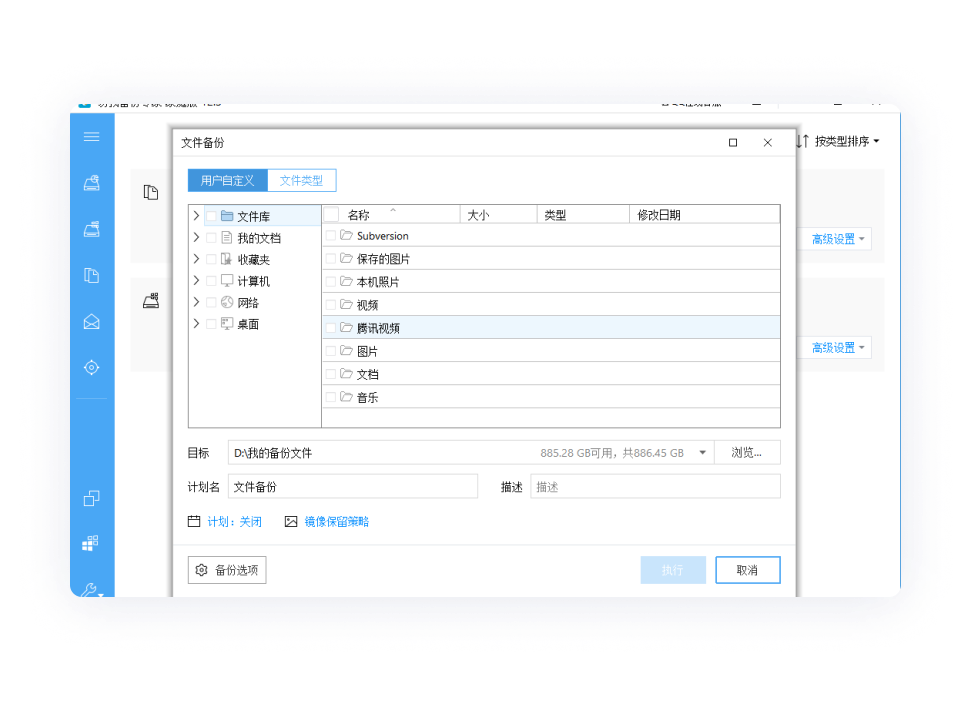Image resolution: width=971 pixels, height=701 pixels.
Task: Open the hamburger menu in the sidebar
Action: (x=92, y=137)
